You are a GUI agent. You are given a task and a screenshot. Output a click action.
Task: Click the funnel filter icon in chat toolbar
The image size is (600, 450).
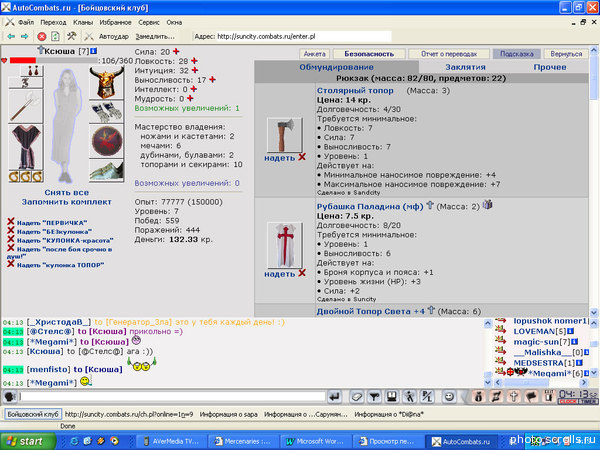click(374, 397)
